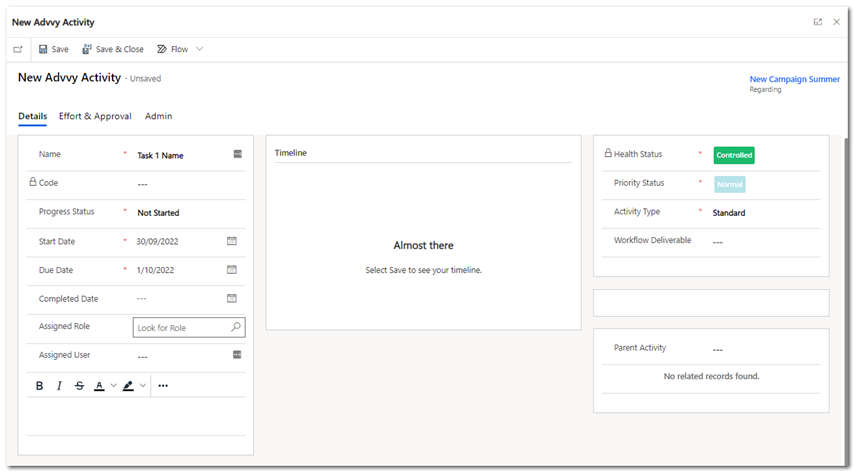Viewport: 855px width, 473px height.
Task: Click the icon beside the Assigned User field
Action: pyautogui.click(x=237, y=355)
